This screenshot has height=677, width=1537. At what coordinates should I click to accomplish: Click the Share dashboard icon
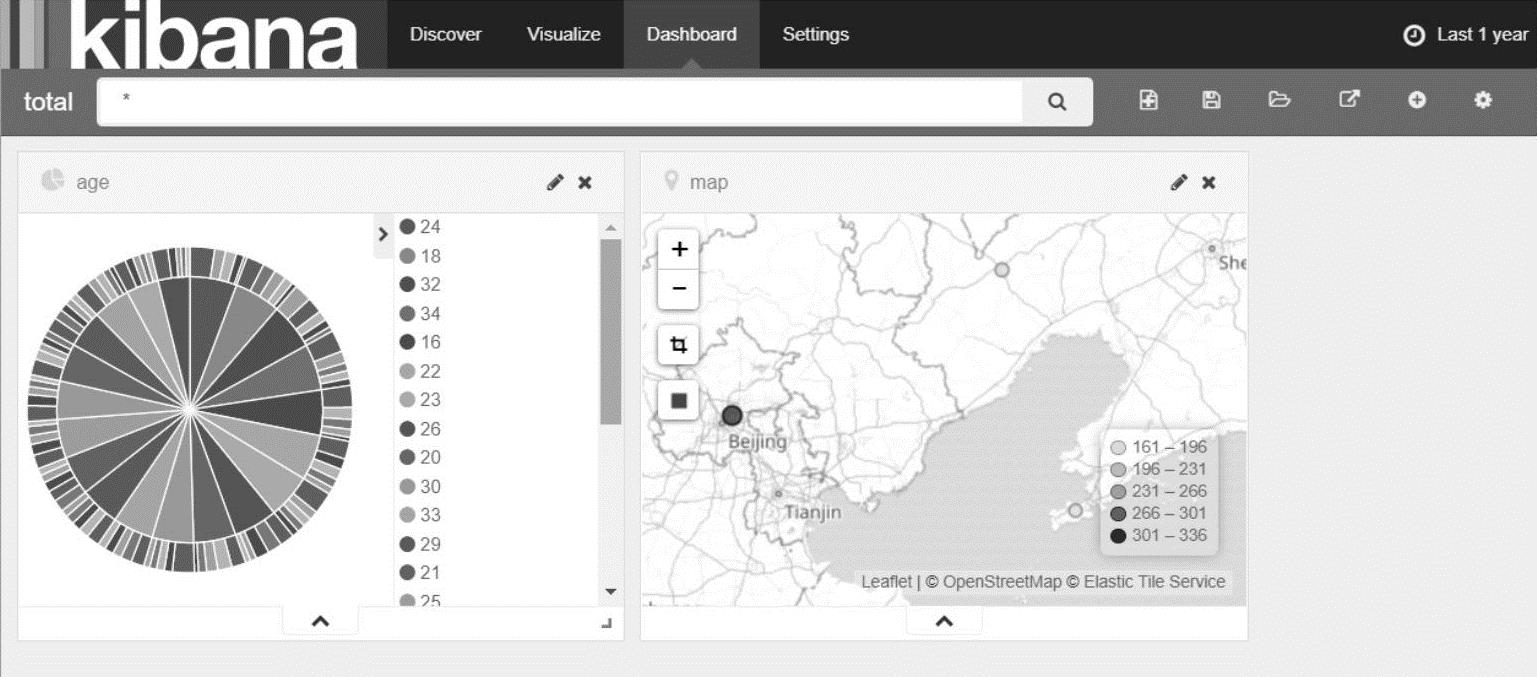1349,100
